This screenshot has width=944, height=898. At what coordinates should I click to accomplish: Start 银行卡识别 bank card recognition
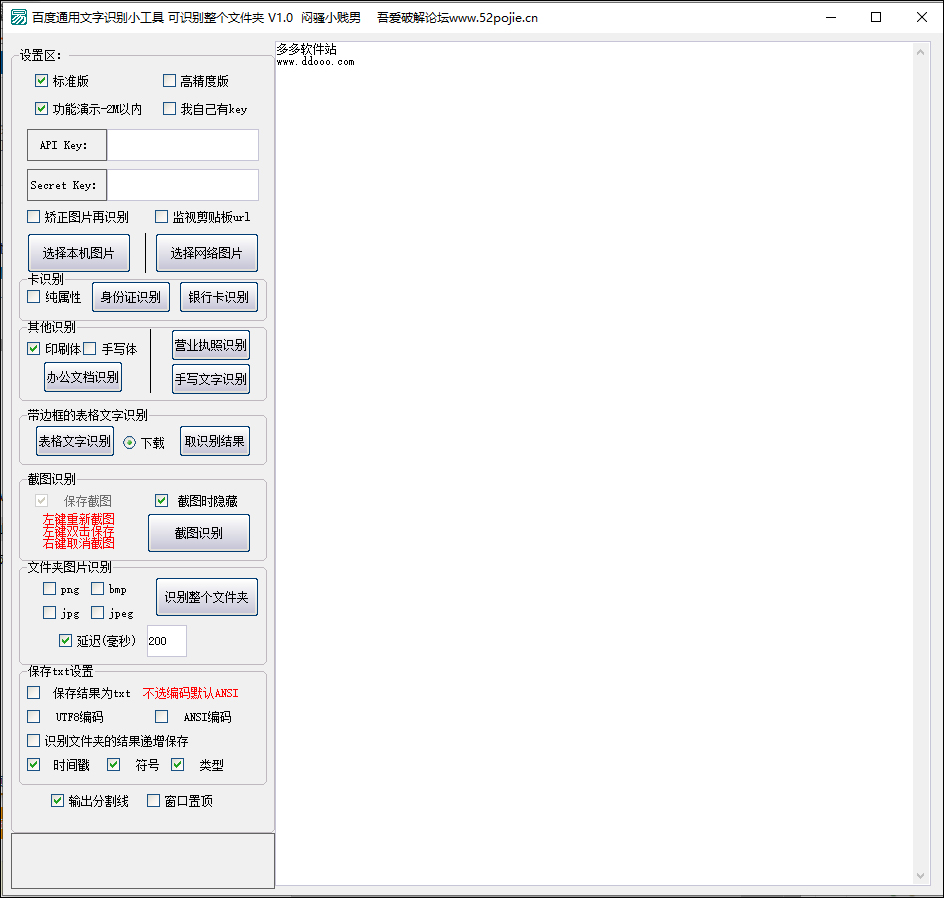pos(219,296)
